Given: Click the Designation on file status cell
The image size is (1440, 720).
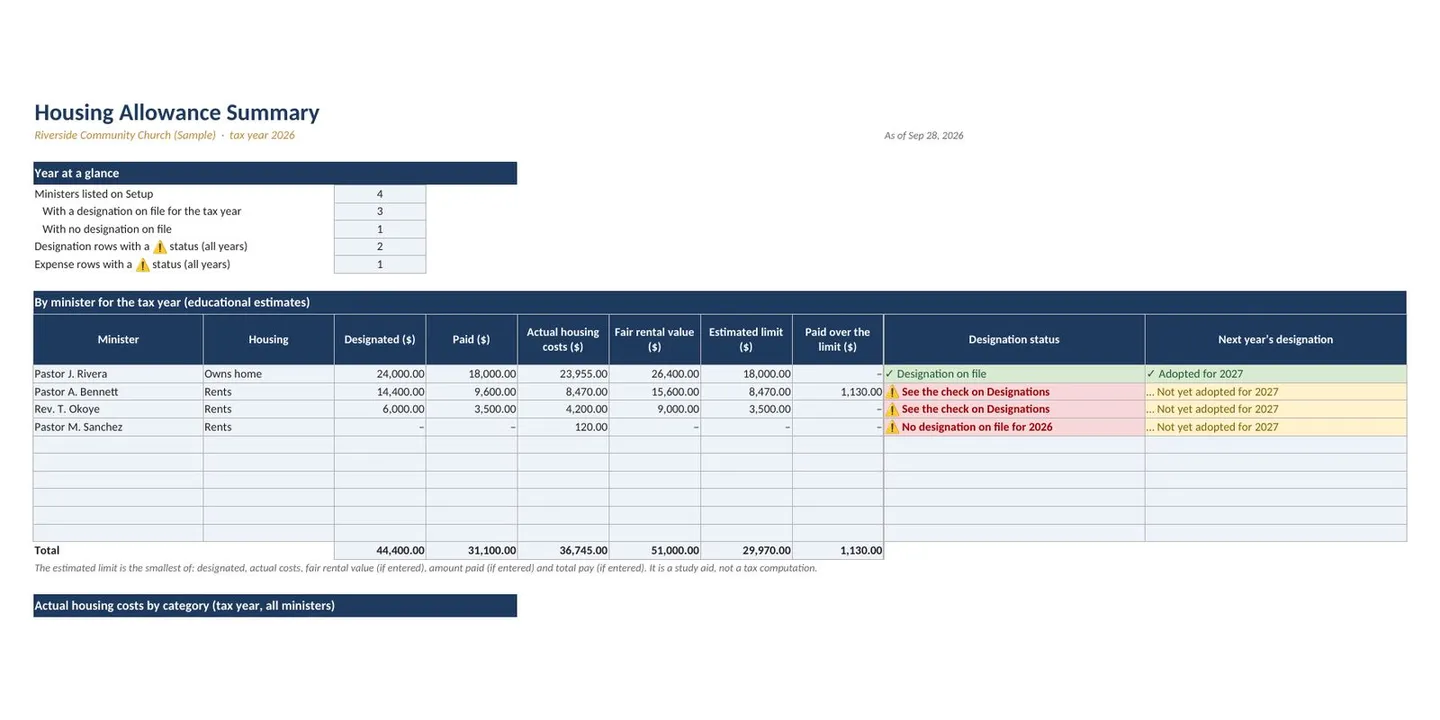Looking at the screenshot, I should (x=1014, y=374).
